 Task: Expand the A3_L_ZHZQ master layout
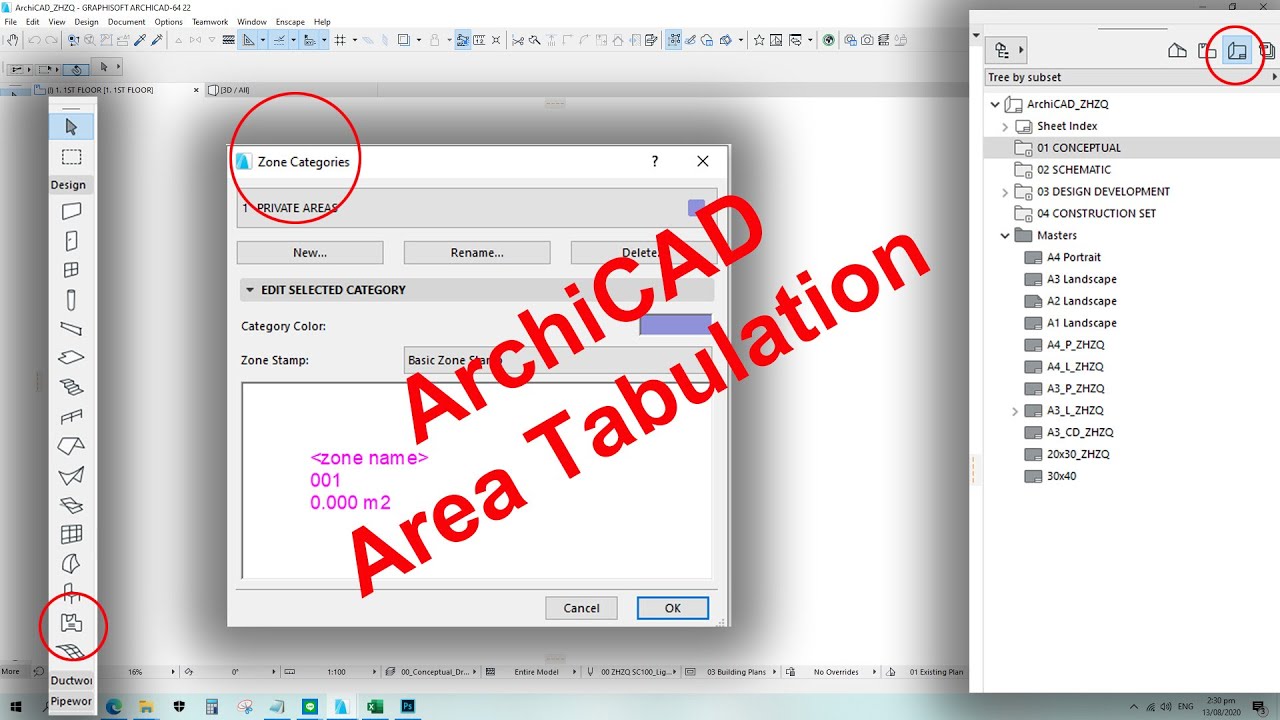pyautogui.click(x=1015, y=411)
